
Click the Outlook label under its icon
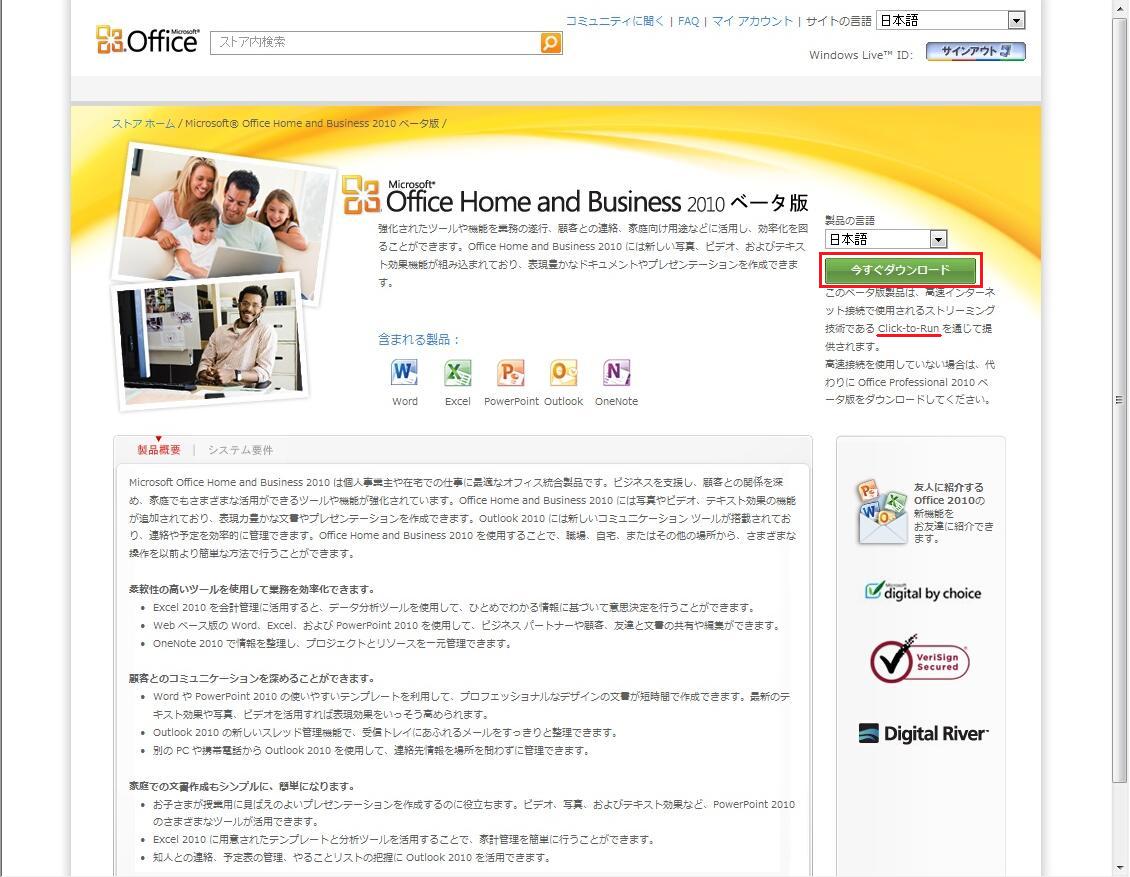(x=564, y=401)
